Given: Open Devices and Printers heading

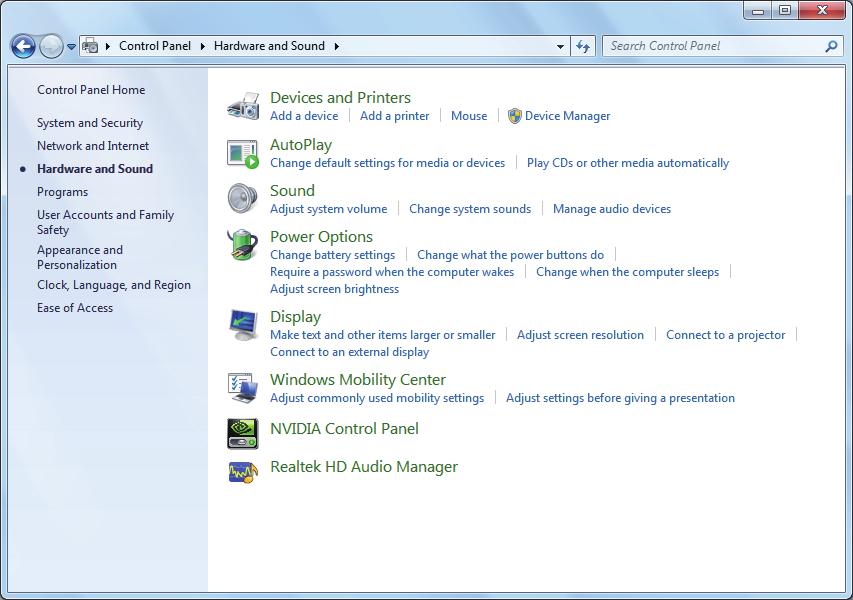Looking at the screenshot, I should point(340,97).
